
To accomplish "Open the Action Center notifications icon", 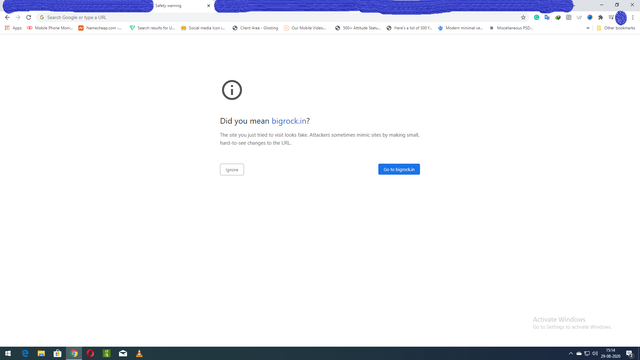I will pos(629,353).
